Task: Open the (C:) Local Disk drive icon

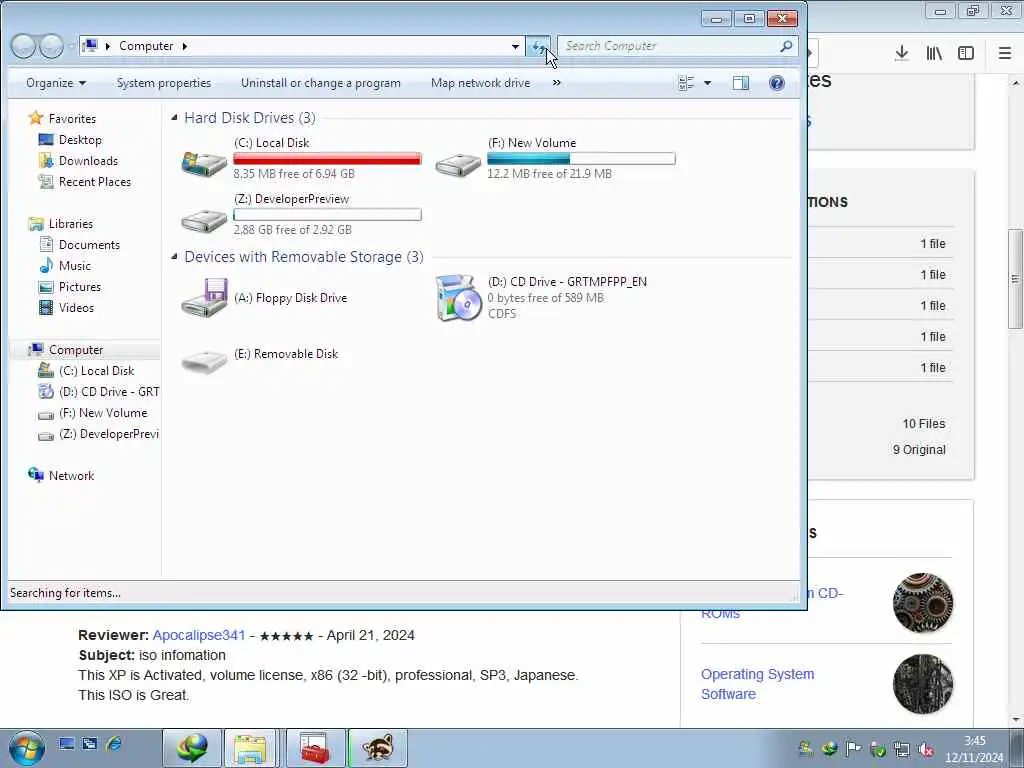Action: point(204,163)
